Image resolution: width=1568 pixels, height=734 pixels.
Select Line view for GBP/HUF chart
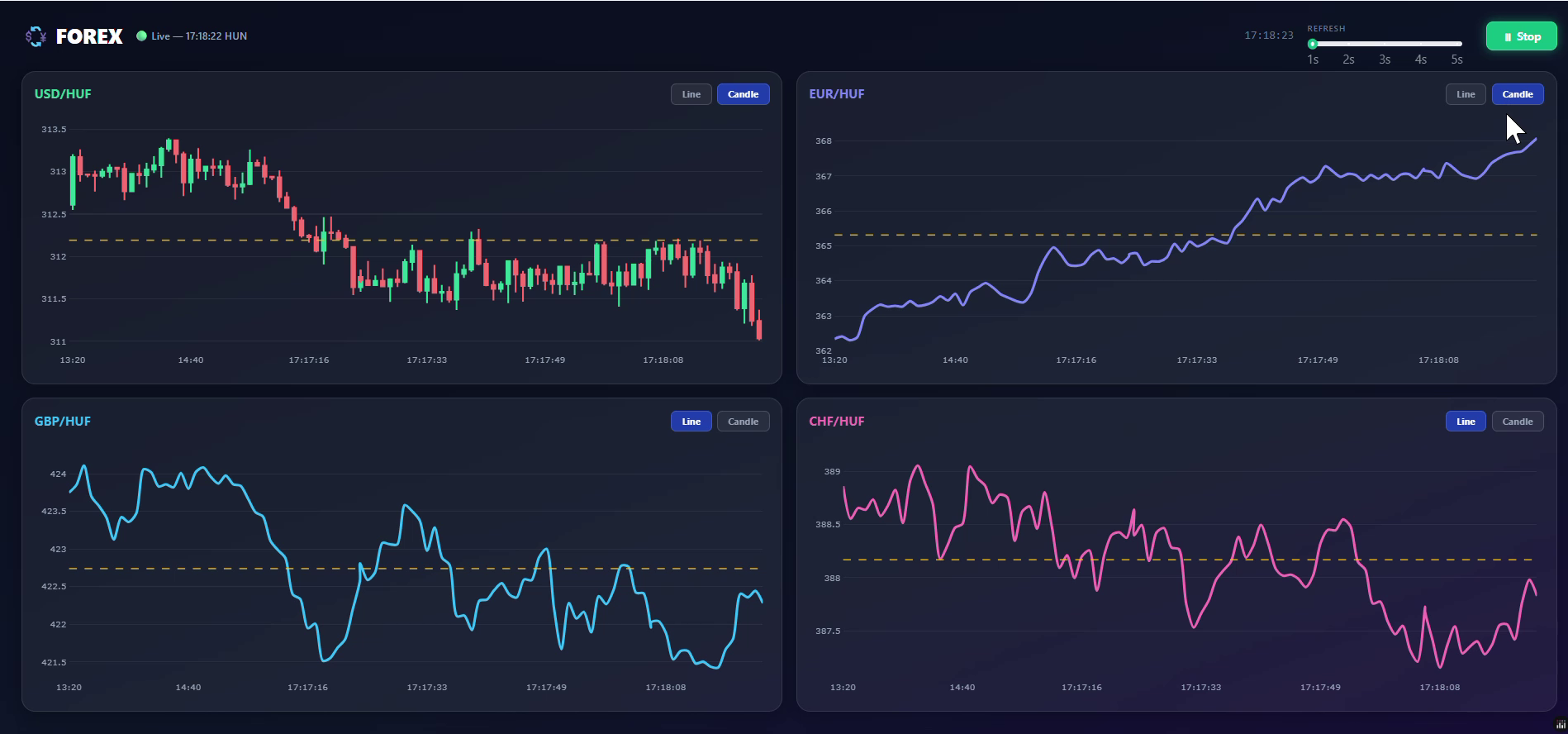click(x=691, y=422)
